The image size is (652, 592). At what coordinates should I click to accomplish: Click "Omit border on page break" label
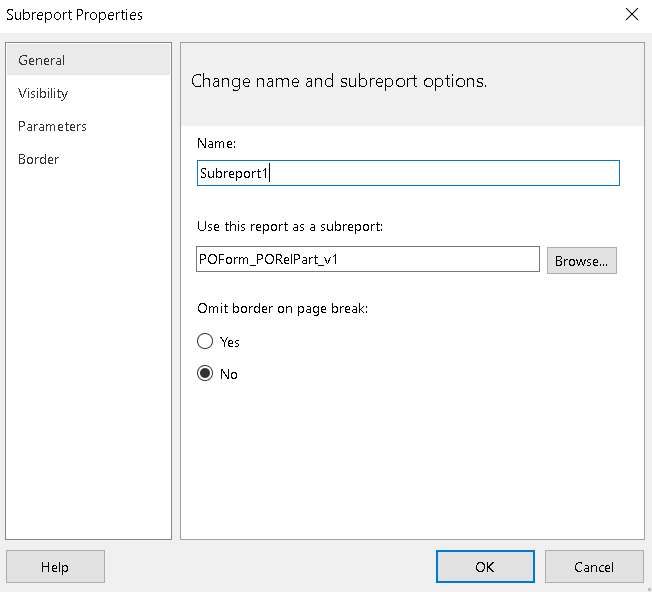tap(283, 308)
